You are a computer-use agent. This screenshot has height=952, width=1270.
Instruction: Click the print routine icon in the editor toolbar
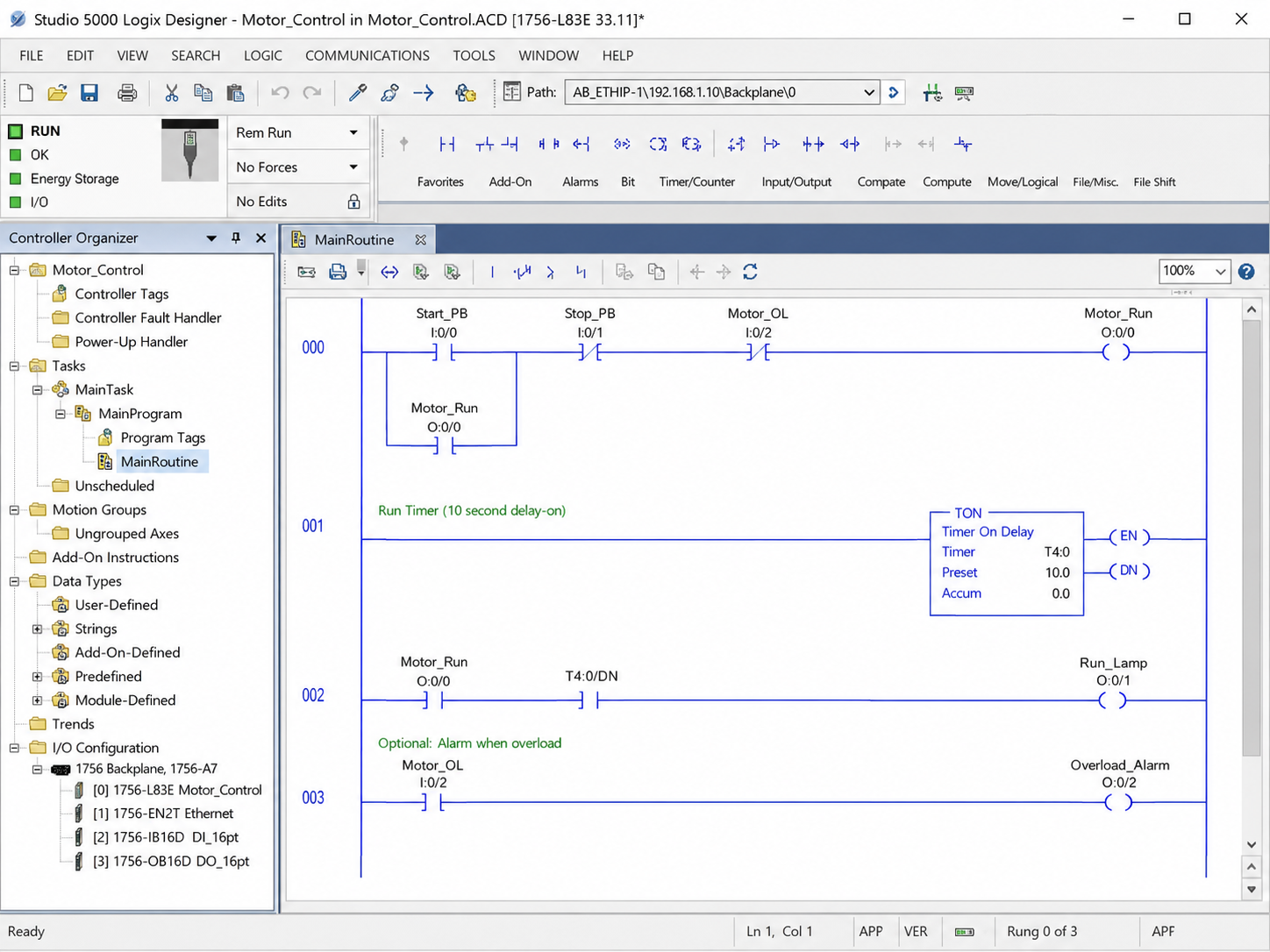[x=337, y=272]
